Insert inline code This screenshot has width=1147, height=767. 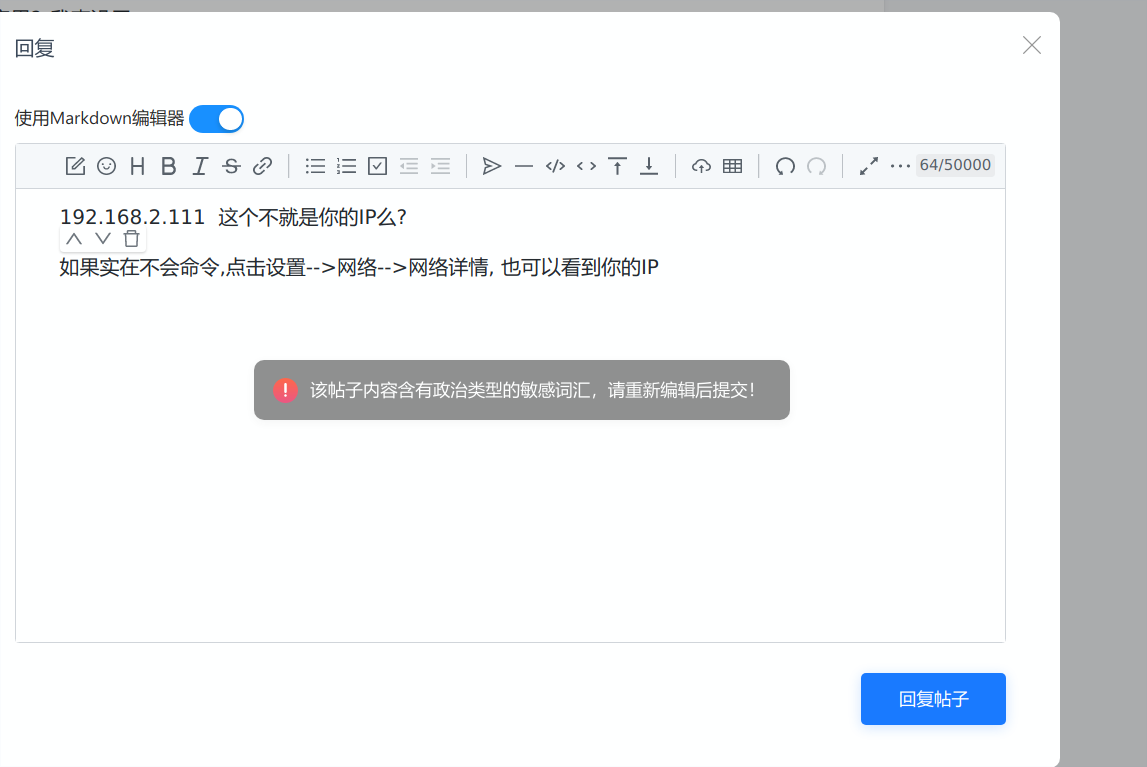[x=587, y=167]
